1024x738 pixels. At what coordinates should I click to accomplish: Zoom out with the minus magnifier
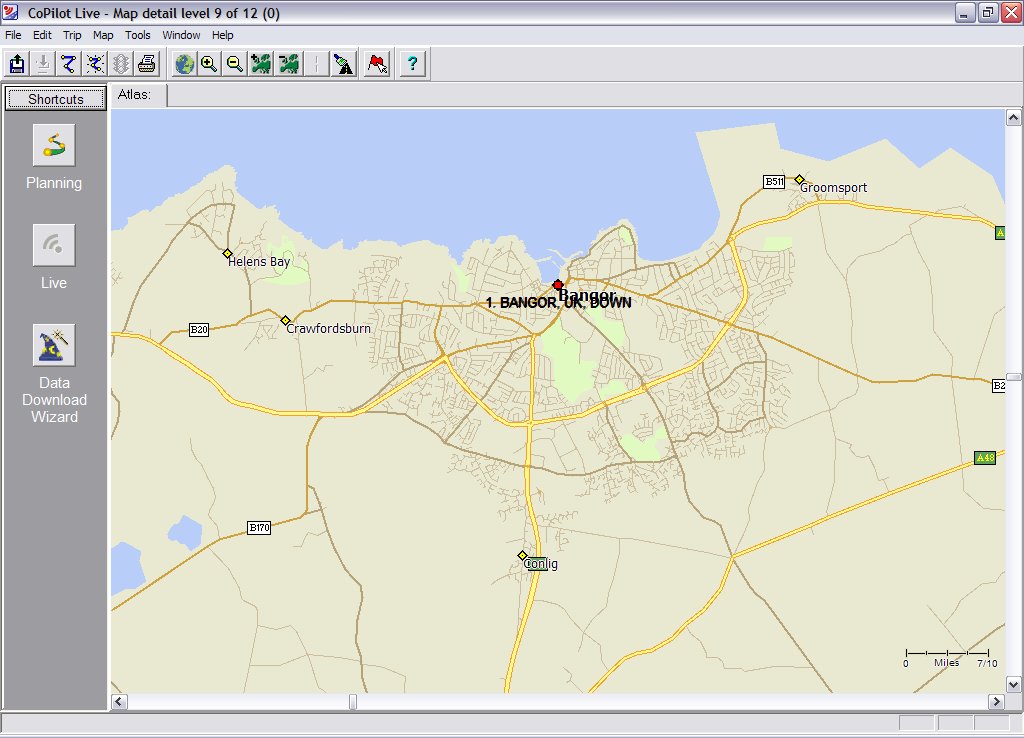point(235,63)
